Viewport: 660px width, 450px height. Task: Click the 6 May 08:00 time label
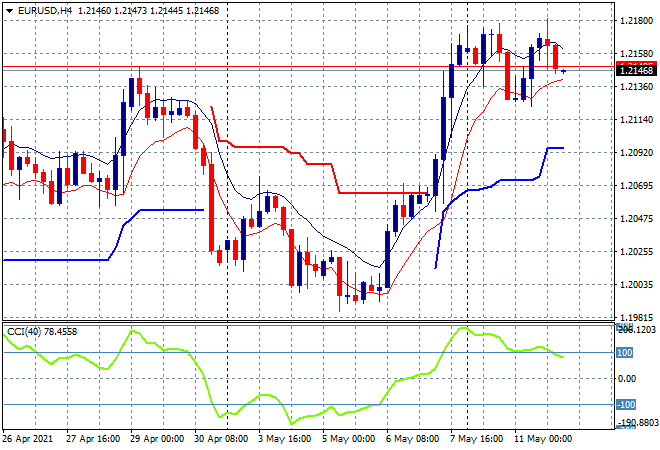[412, 439]
